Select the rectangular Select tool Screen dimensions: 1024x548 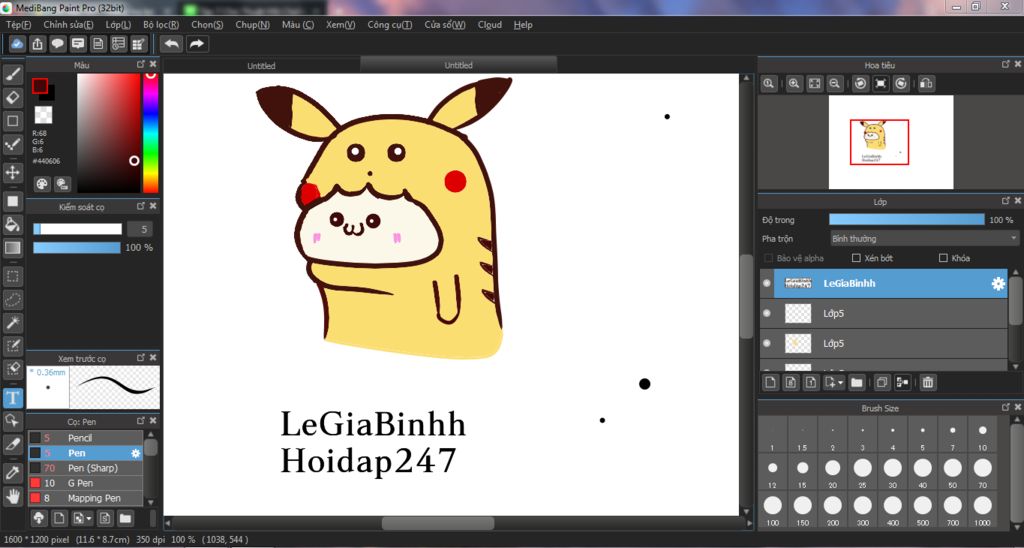click(12, 276)
